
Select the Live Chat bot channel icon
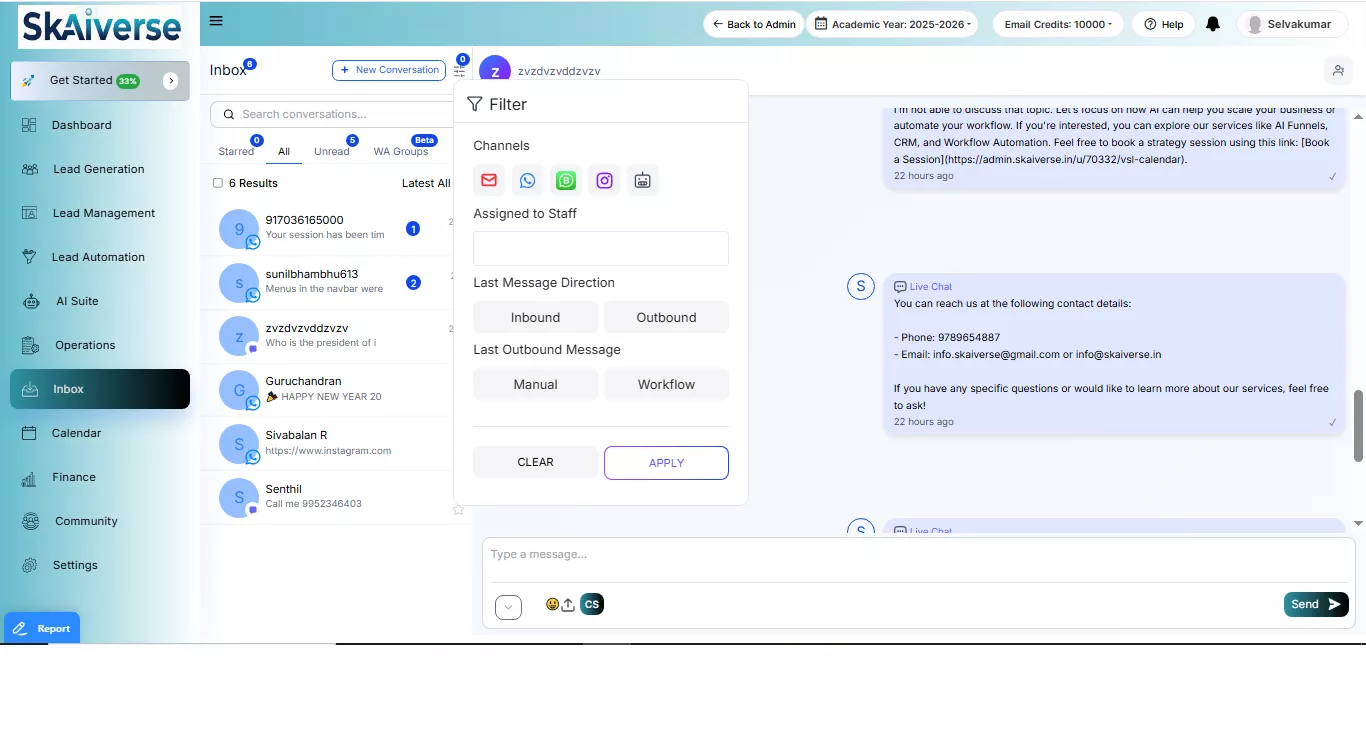tap(642, 181)
